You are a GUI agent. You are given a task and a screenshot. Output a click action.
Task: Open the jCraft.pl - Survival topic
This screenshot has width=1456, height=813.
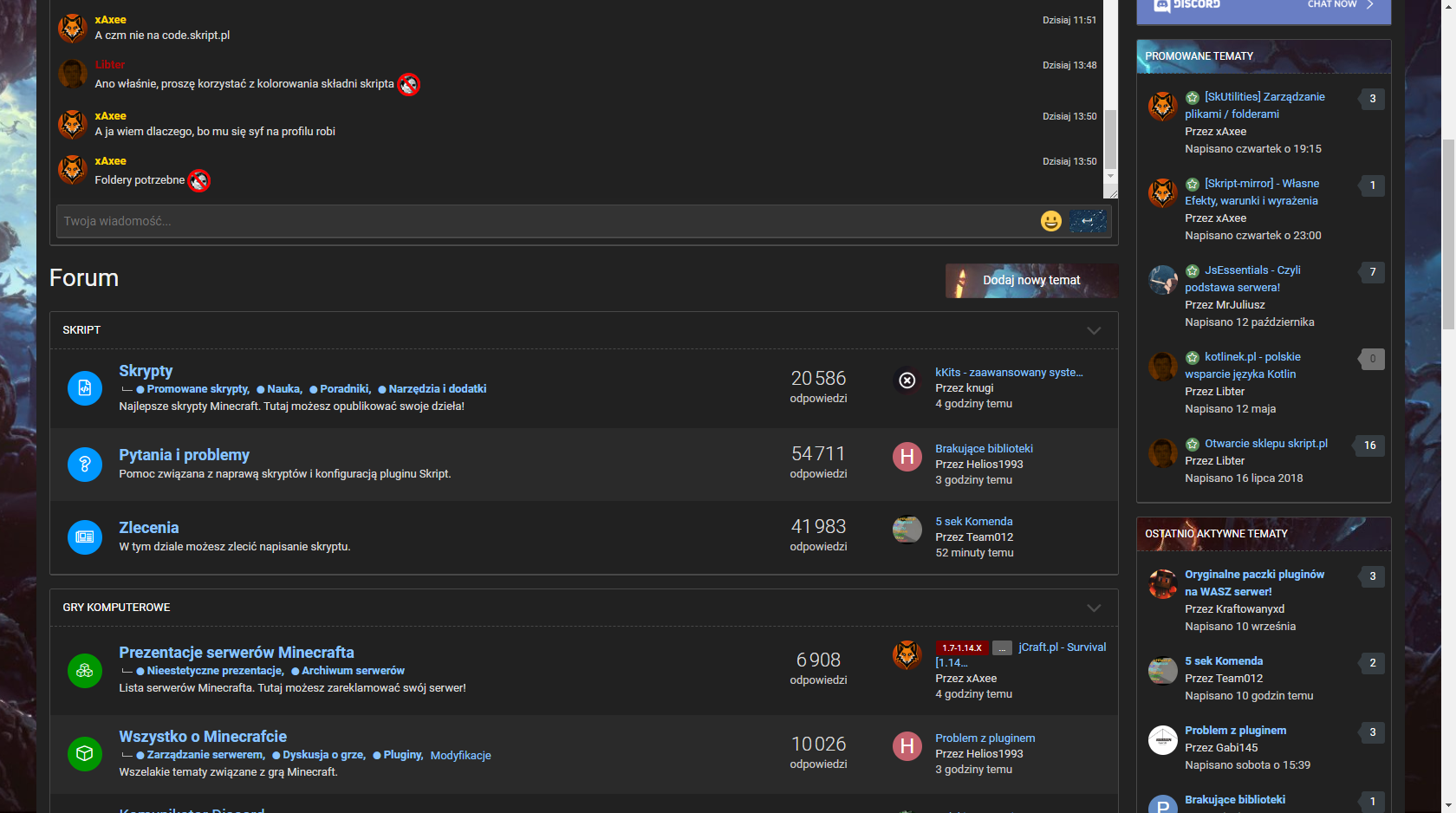tap(1062, 647)
